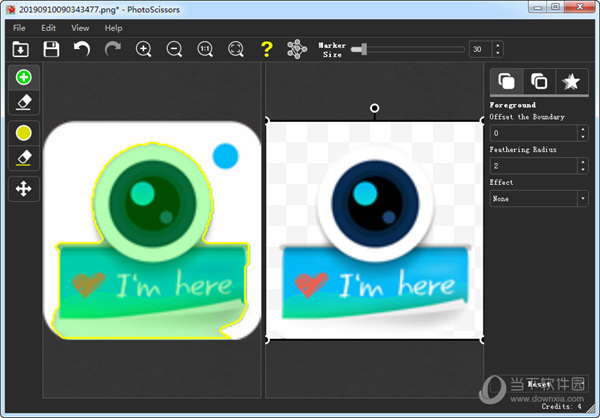
Task: Increase Marker Size with the up arrow
Action: [498, 46]
